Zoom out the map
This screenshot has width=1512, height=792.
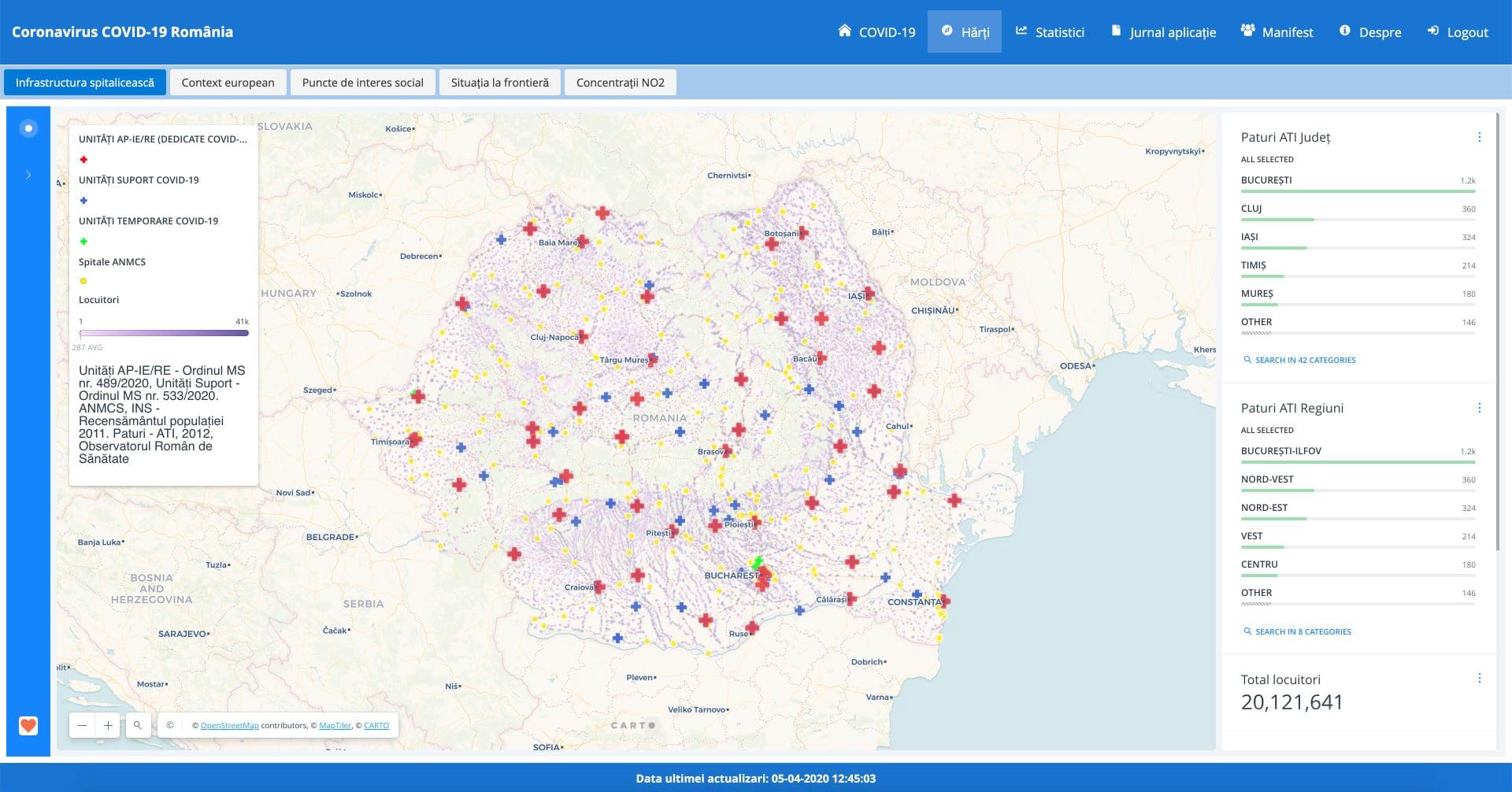point(82,725)
